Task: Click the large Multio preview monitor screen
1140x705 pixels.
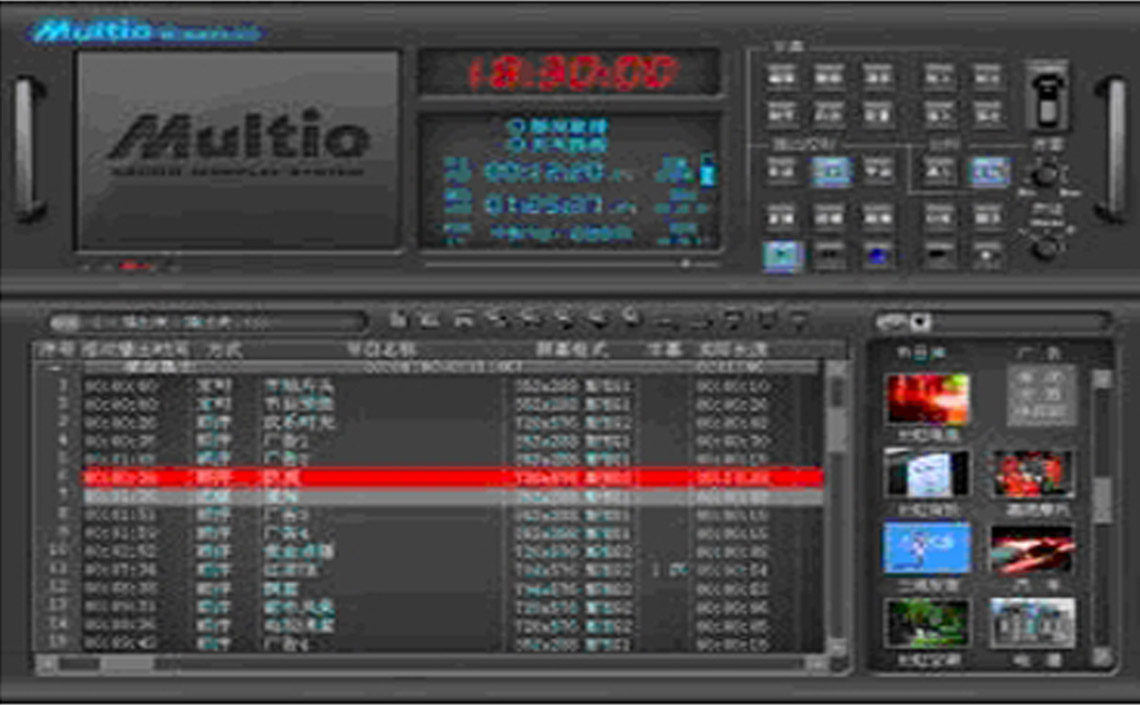Action: pos(238,150)
